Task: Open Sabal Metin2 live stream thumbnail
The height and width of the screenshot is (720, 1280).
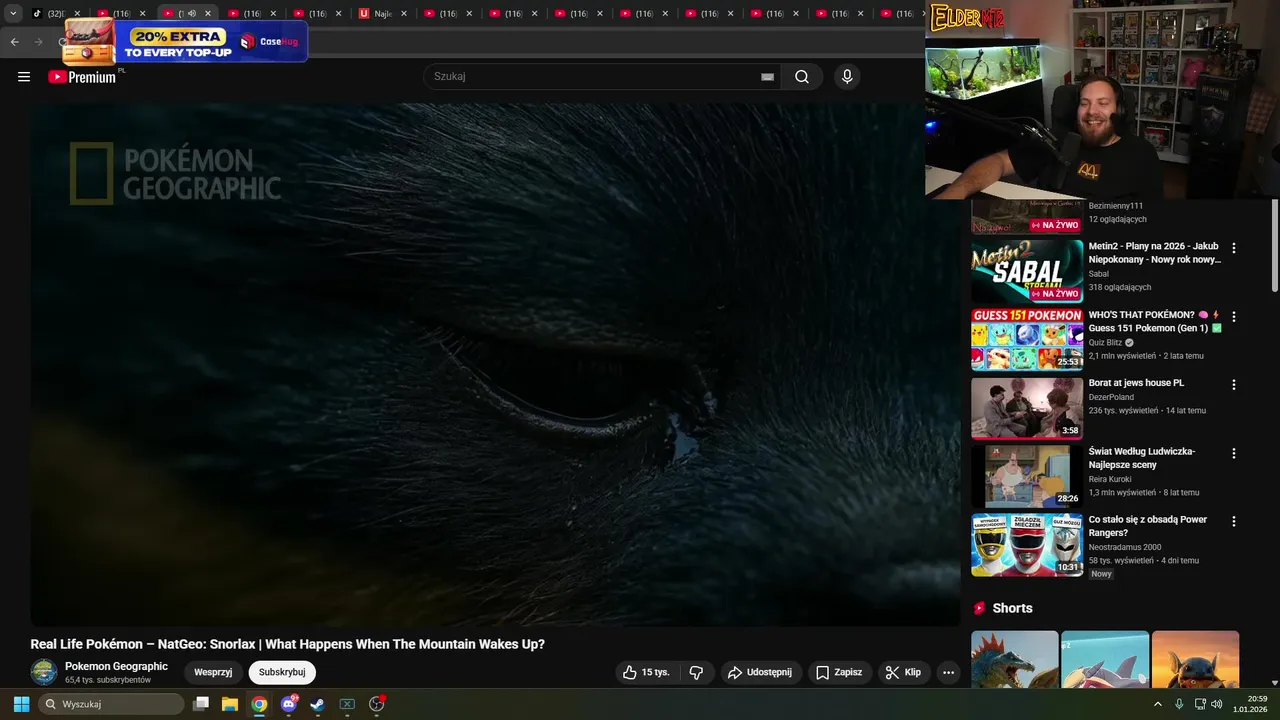Action: [1027, 271]
